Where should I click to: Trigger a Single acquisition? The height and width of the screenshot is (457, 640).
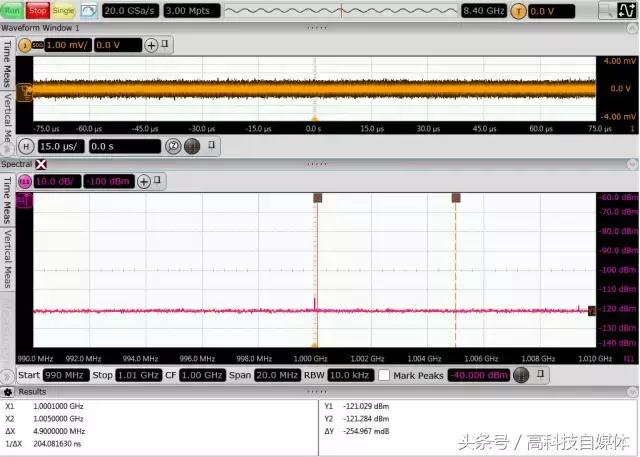pos(63,10)
